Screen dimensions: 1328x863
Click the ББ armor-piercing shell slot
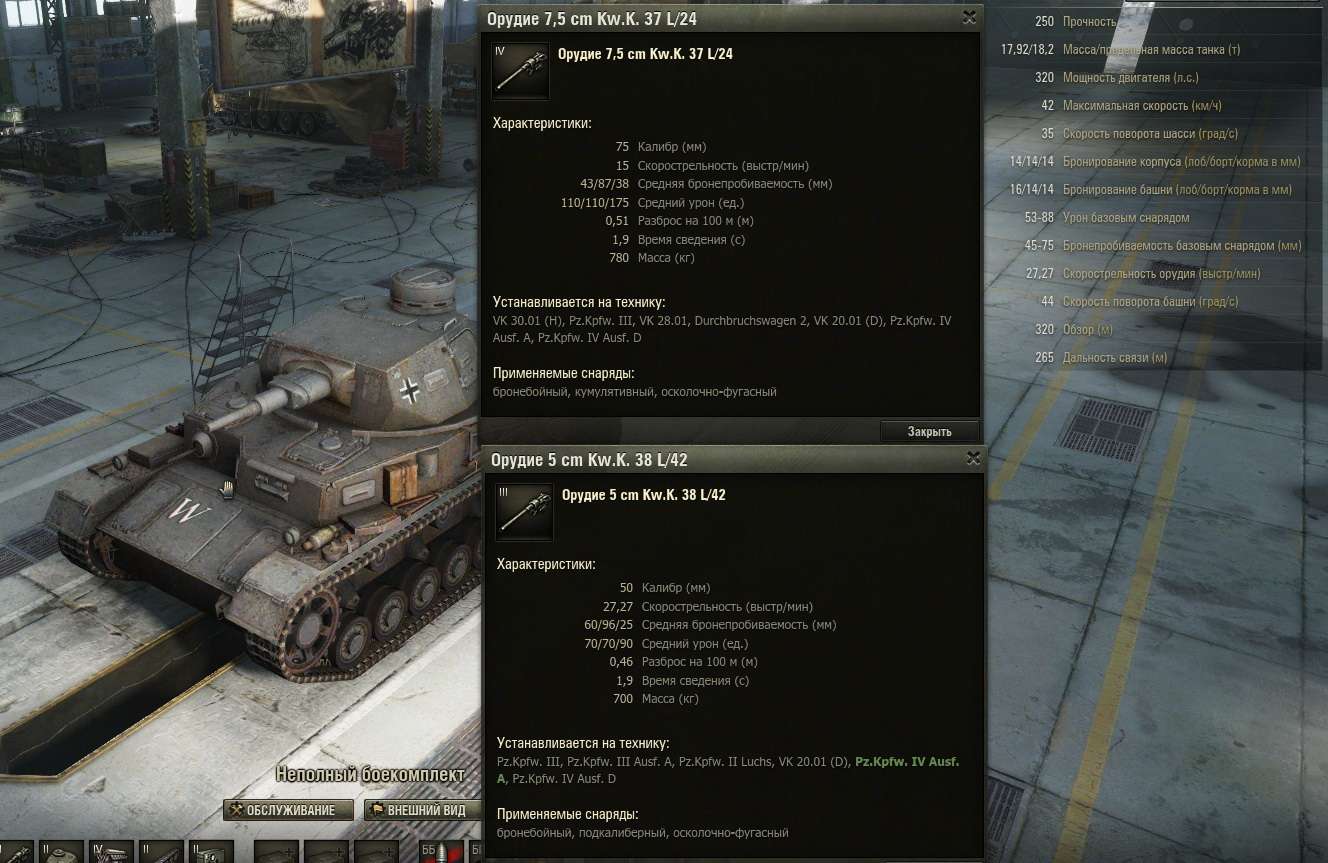tap(441, 852)
